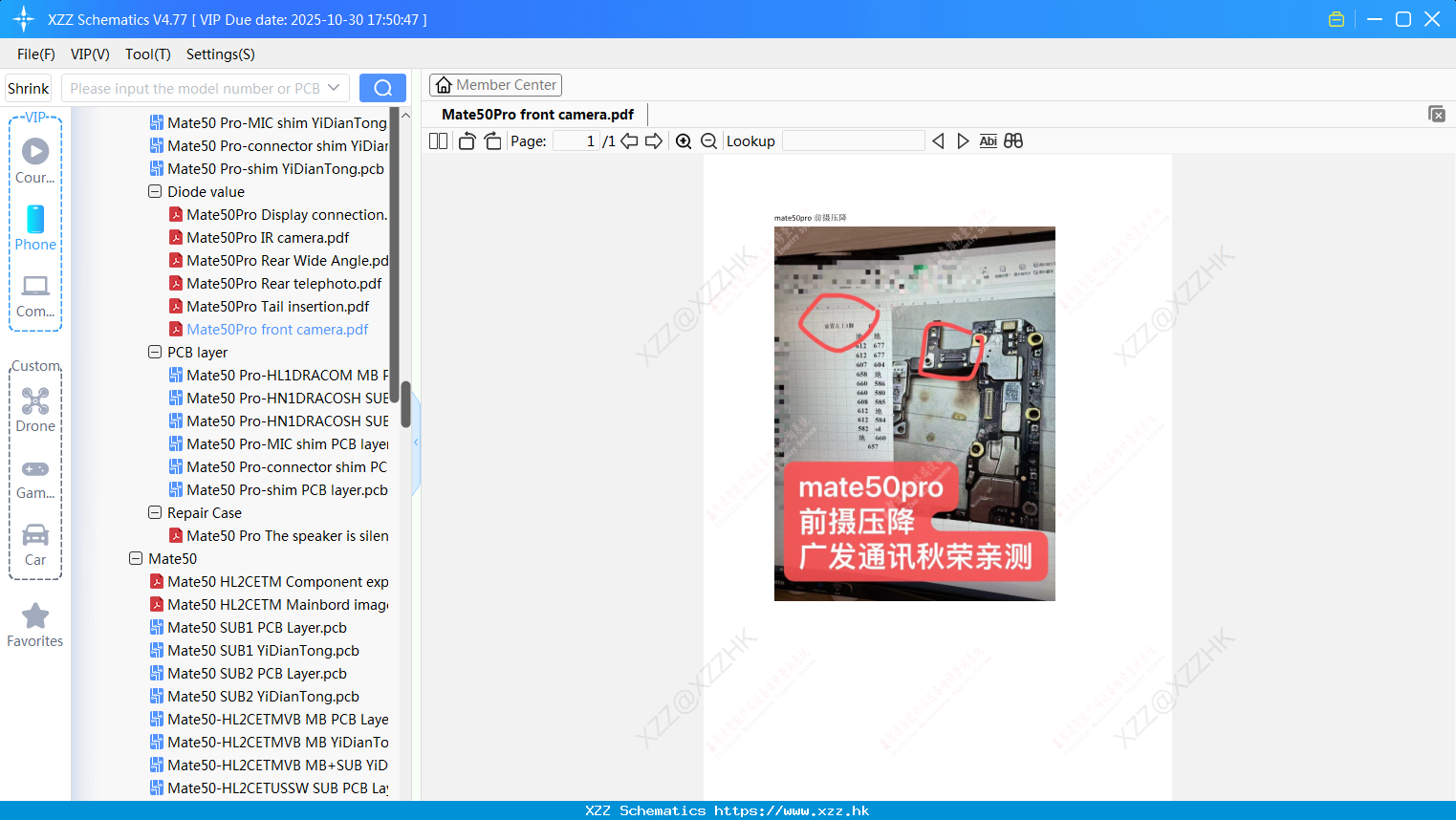Open Mate50Pro Tail insertion.pdf
The width and height of the screenshot is (1456, 820).
(277, 306)
